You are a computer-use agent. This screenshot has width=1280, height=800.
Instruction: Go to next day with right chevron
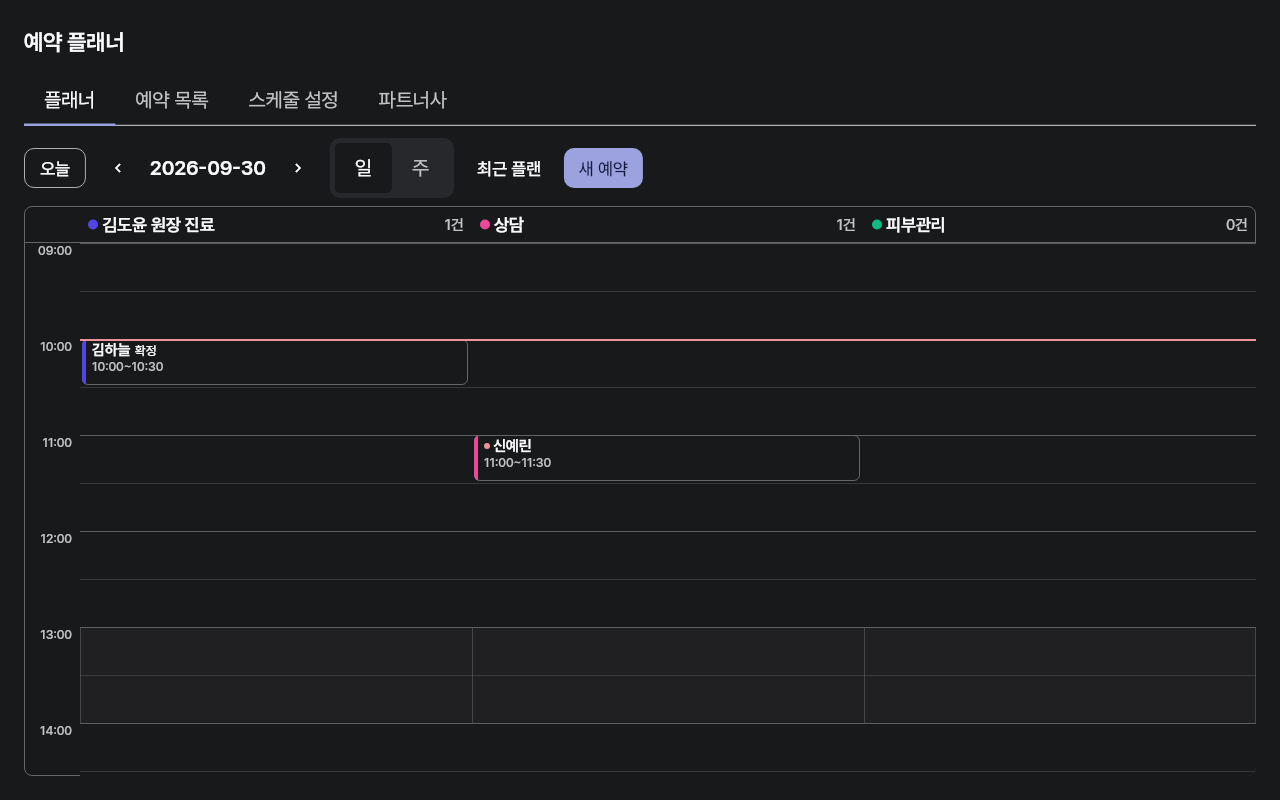pyautogui.click(x=298, y=168)
